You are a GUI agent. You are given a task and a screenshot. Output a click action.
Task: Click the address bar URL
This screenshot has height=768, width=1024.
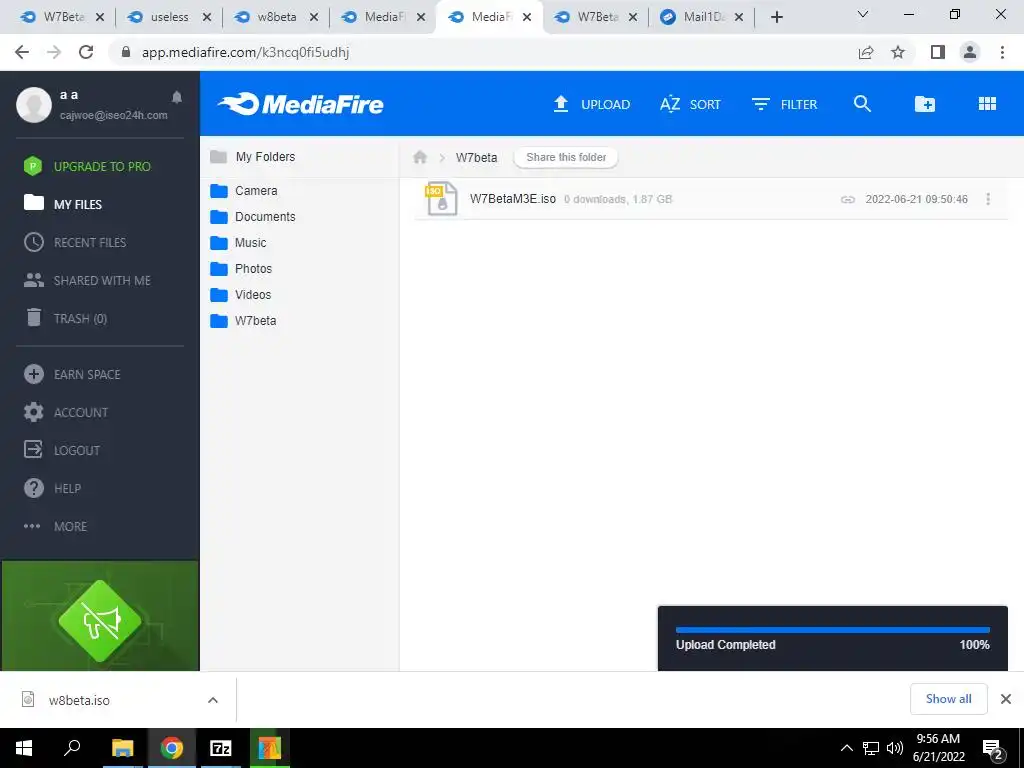(246, 52)
